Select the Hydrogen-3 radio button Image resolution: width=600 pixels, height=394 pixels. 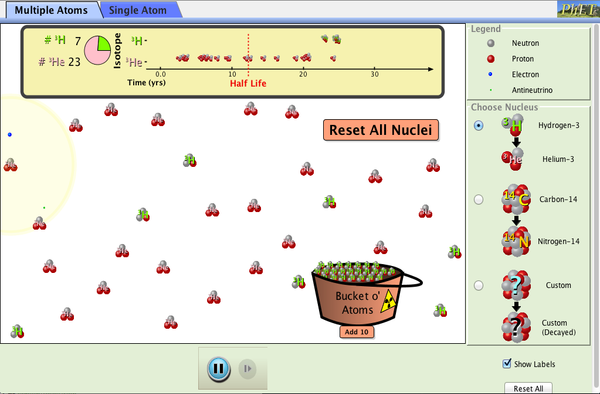pyautogui.click(x=478, y=125)
